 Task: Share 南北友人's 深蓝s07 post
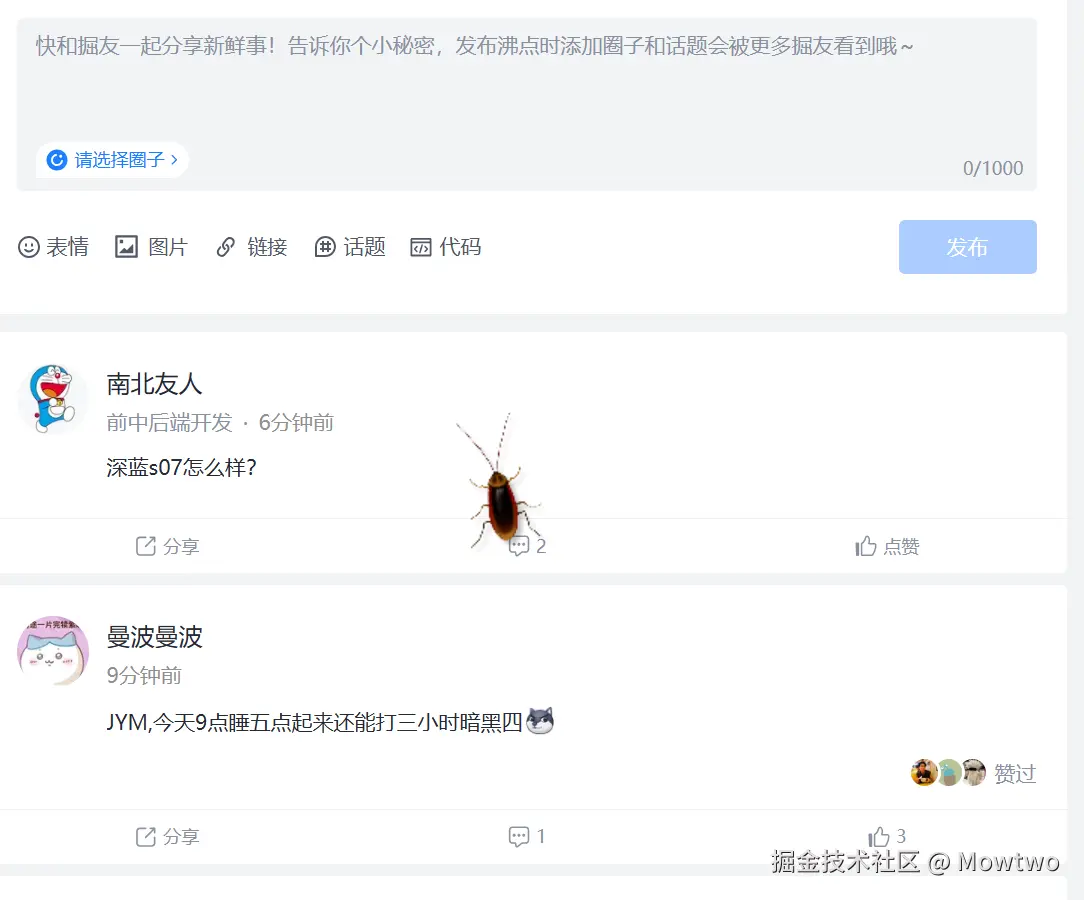coord(167,546)
